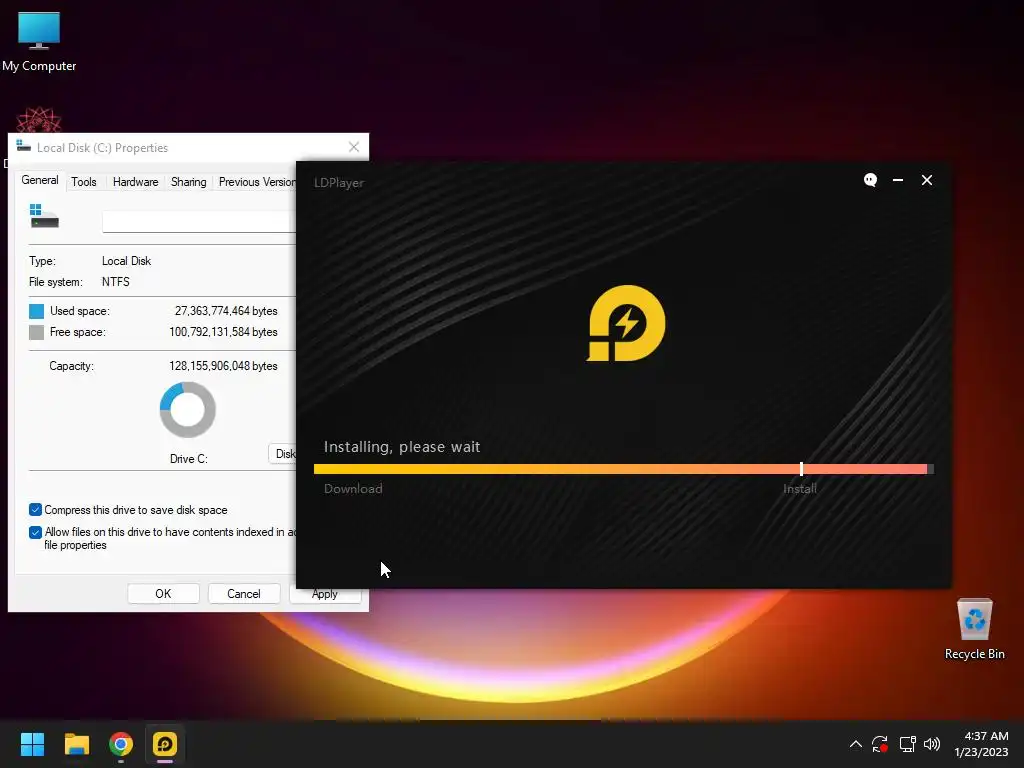
Task: Click the sync update tray icon
Action: tap(880, 744)
